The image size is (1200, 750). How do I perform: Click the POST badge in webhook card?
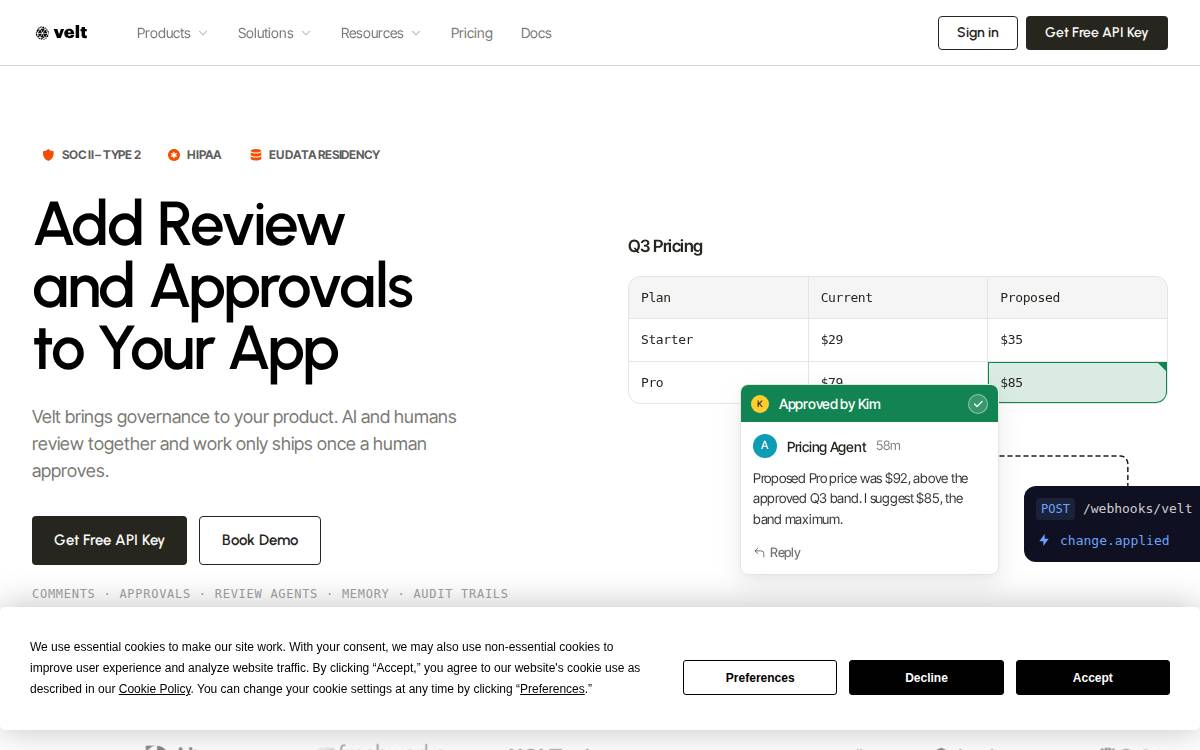pos(1055,509)
